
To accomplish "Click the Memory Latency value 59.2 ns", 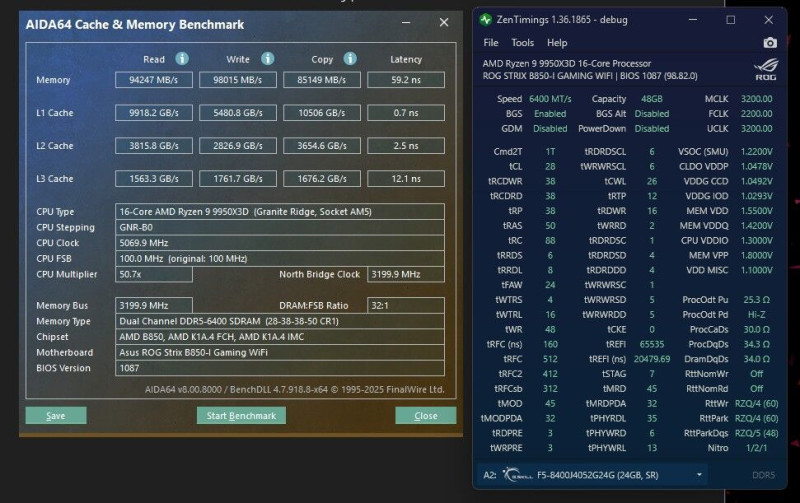I will tap(406, 80).
